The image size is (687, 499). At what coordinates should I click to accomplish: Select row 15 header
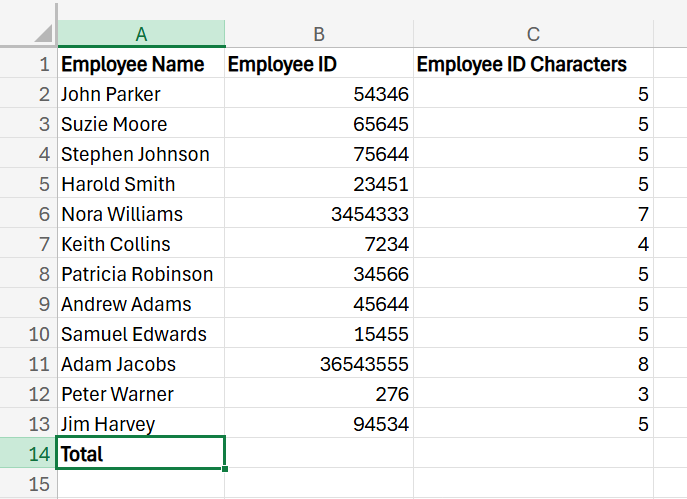click(x=28, y=484)
